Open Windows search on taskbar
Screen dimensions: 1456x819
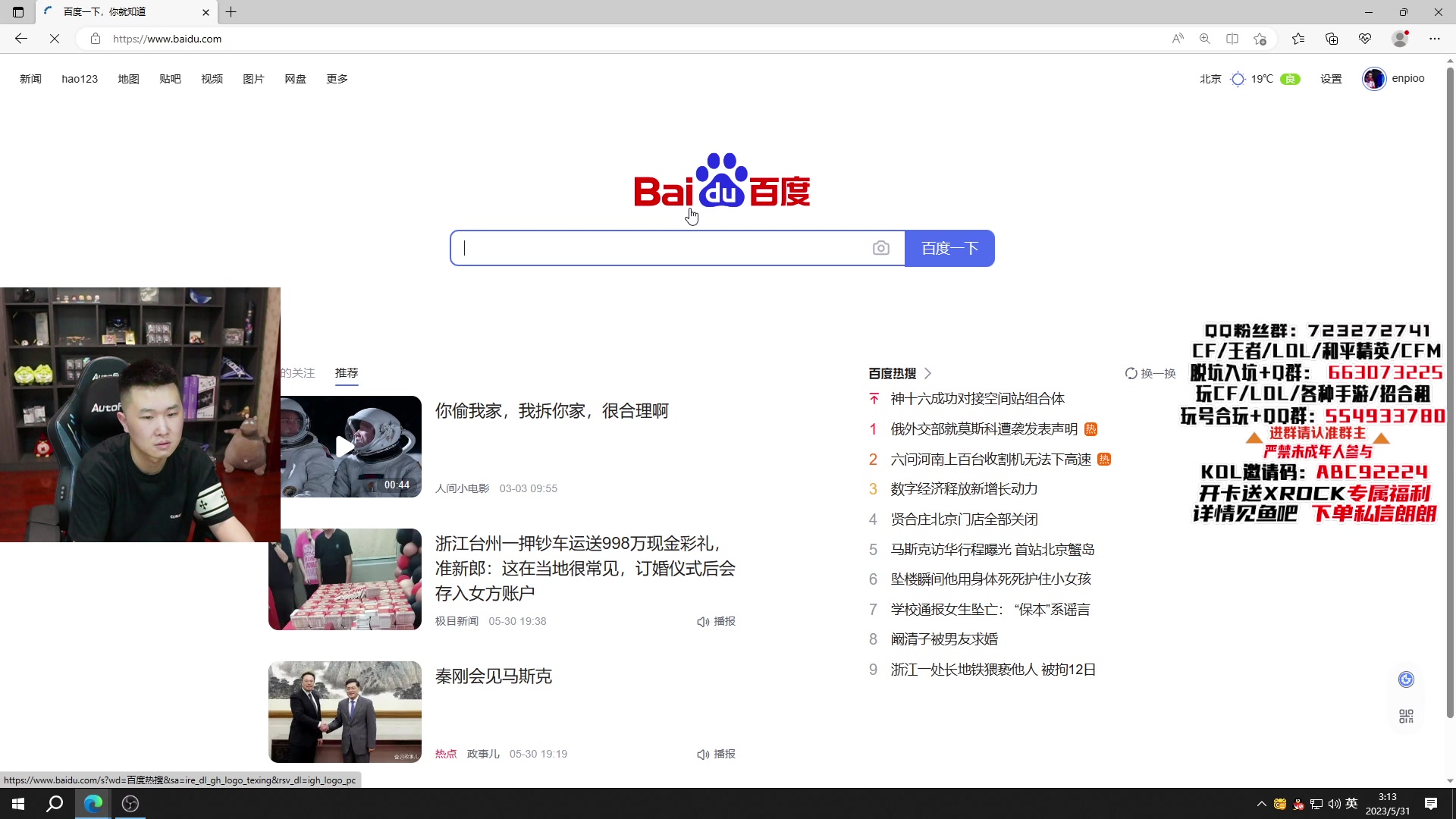[55, 804]
